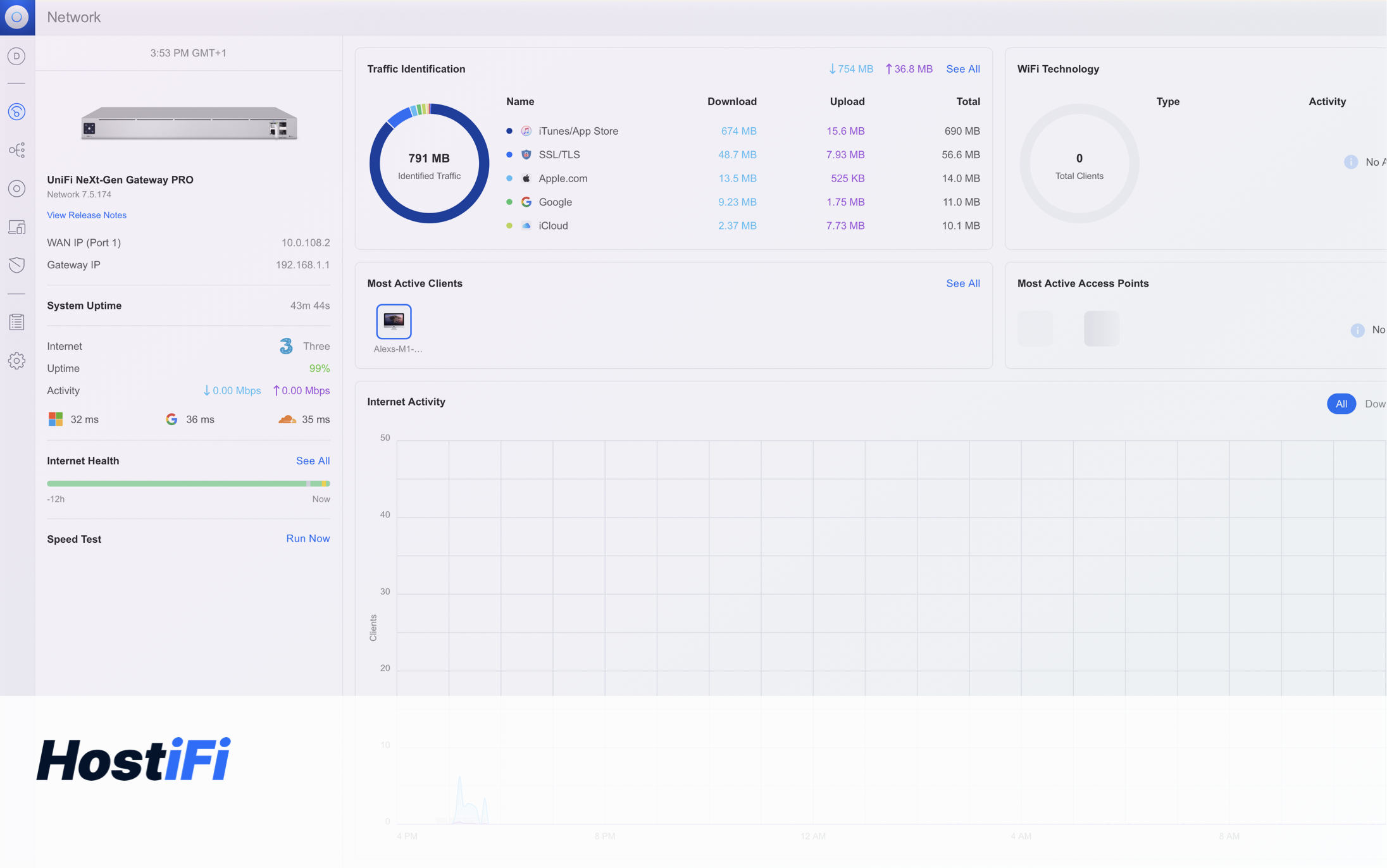The image size is (1387, 868).
Task: Click the iTunes/App Store traffic row
Action: tap(578, 131)
